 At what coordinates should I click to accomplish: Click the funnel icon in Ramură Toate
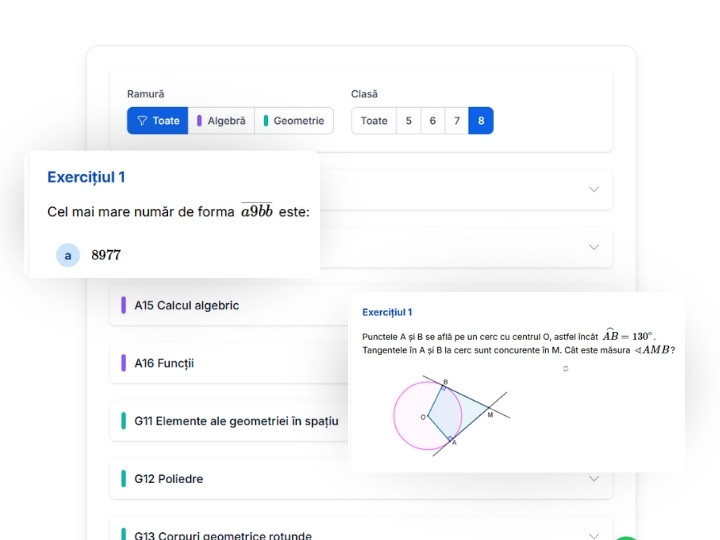(x=142, y=121)
